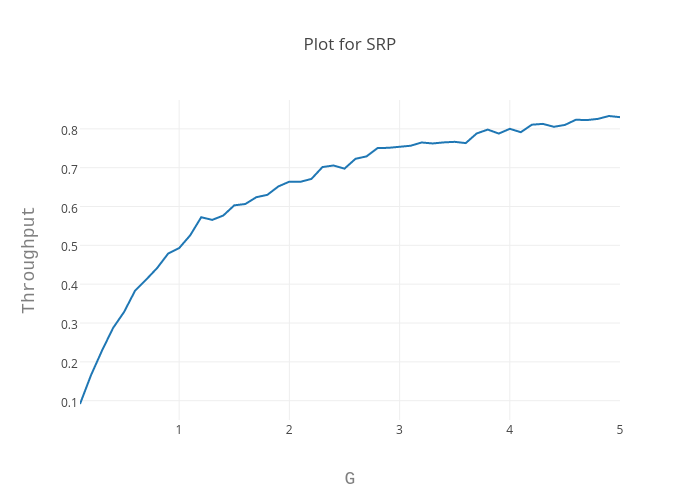Click x-axis tick label 5
Screen dimensions: 700x500
point(620,430)
